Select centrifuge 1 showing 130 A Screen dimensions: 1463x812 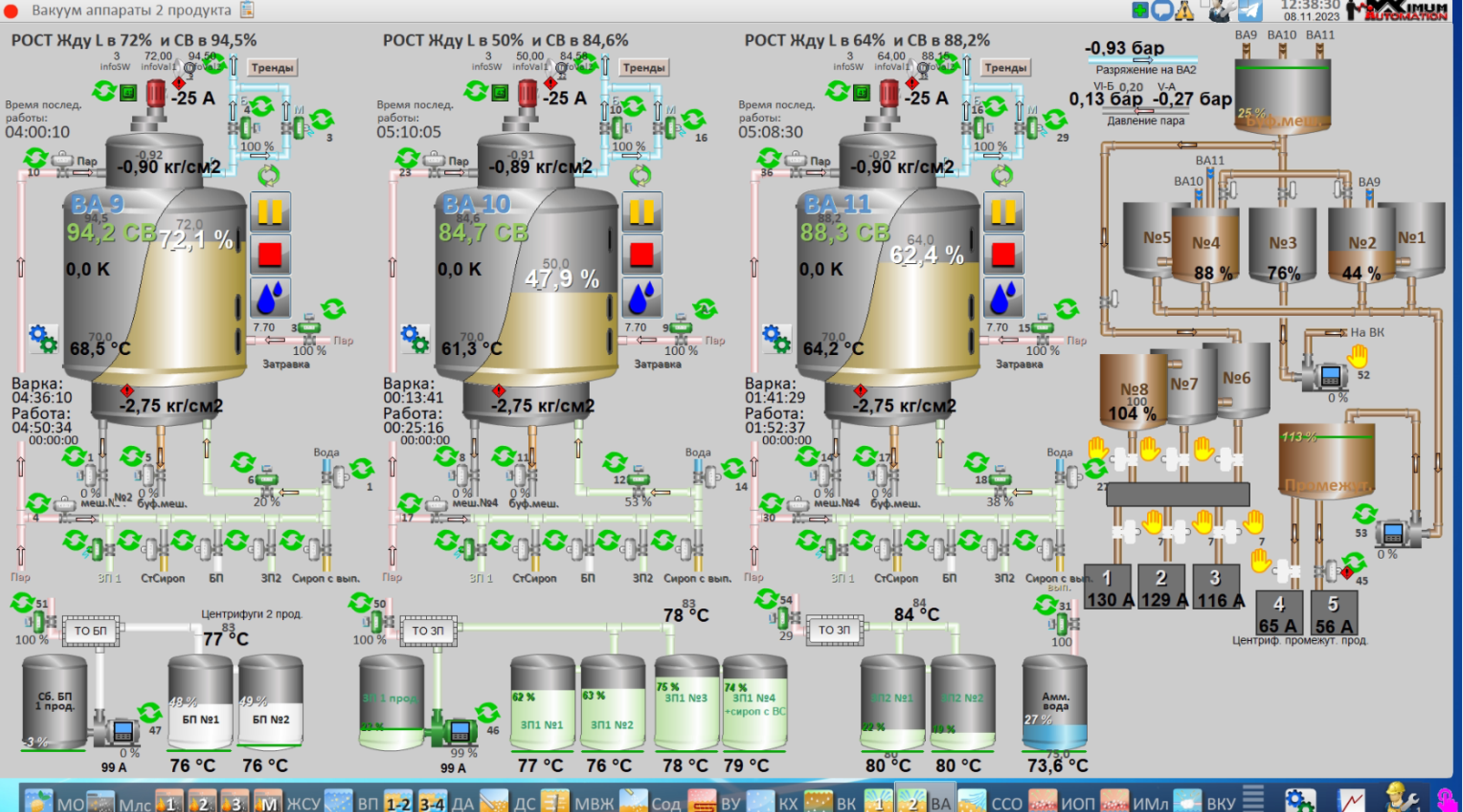[x=1108, y=587]
